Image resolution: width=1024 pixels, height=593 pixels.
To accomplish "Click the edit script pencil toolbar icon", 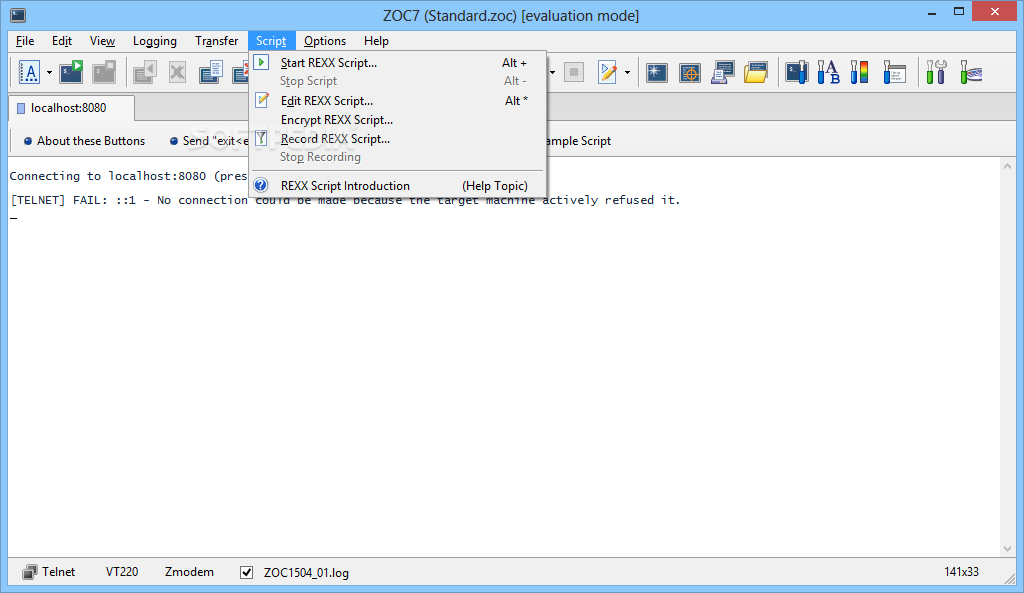I will 608,72.
